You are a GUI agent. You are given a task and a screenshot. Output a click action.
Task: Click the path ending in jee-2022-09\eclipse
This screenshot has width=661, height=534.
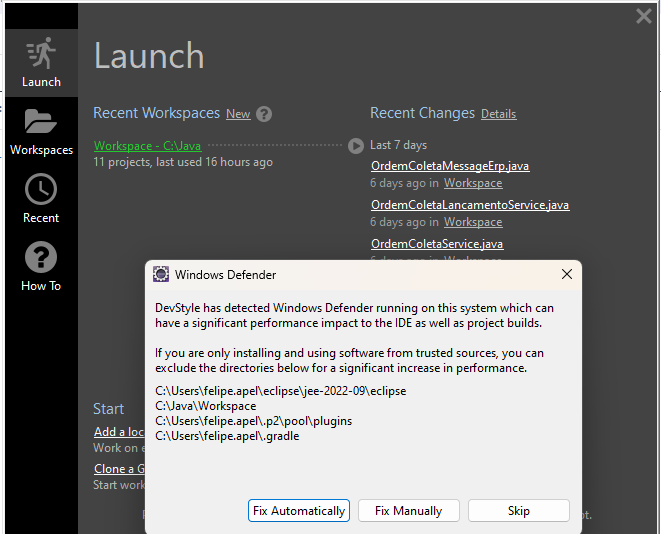click(281, 391)
